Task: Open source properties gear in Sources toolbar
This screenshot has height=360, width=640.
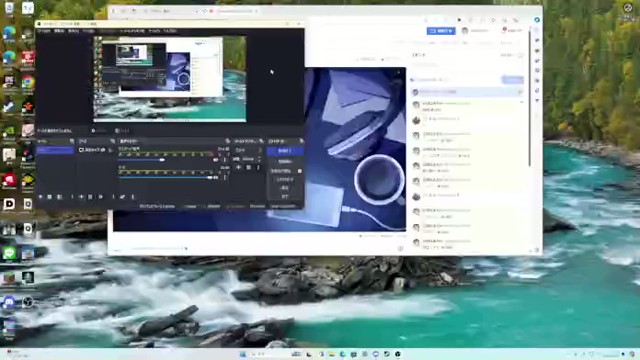Action: coord(100,197)
